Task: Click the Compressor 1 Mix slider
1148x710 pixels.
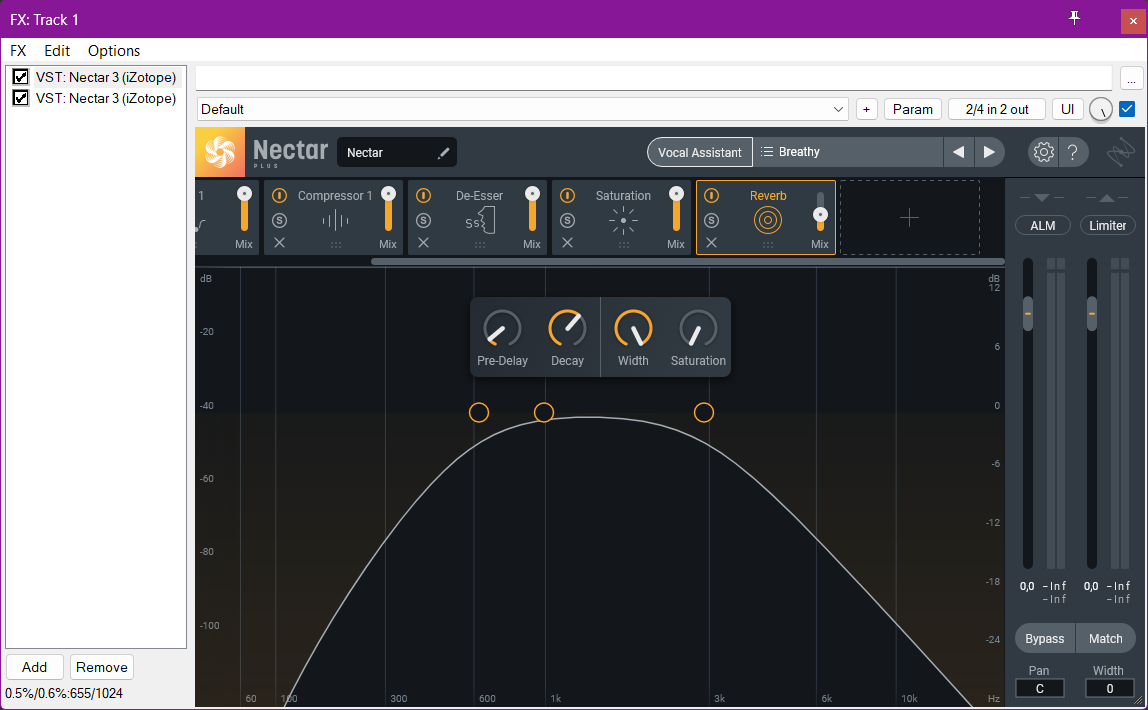Action: [x=388, y=210]
